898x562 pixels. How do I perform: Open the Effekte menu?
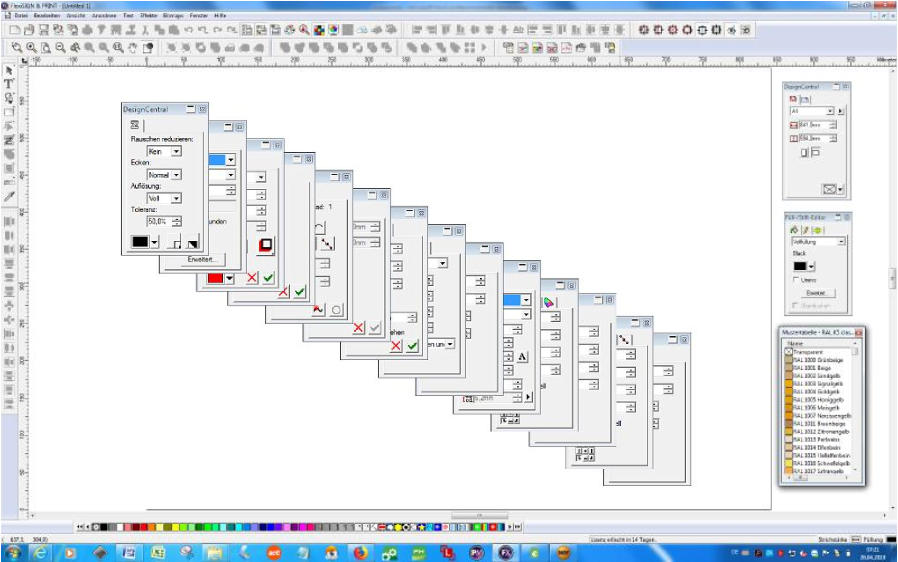148,16
